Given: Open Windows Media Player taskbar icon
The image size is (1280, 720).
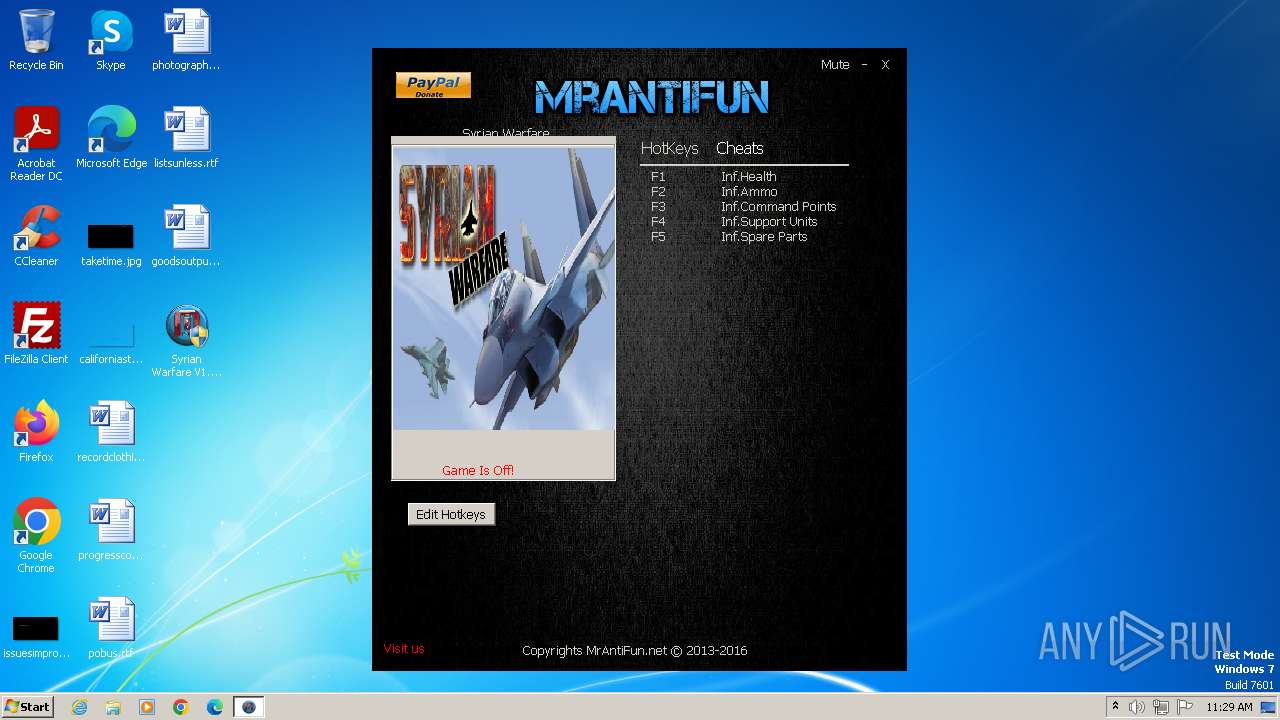Looking at the screenshot, I should pos(147,707).
